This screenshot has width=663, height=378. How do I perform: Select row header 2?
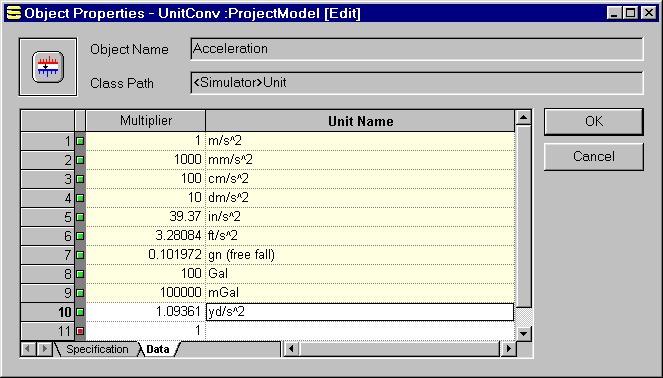tap(48, 160)
